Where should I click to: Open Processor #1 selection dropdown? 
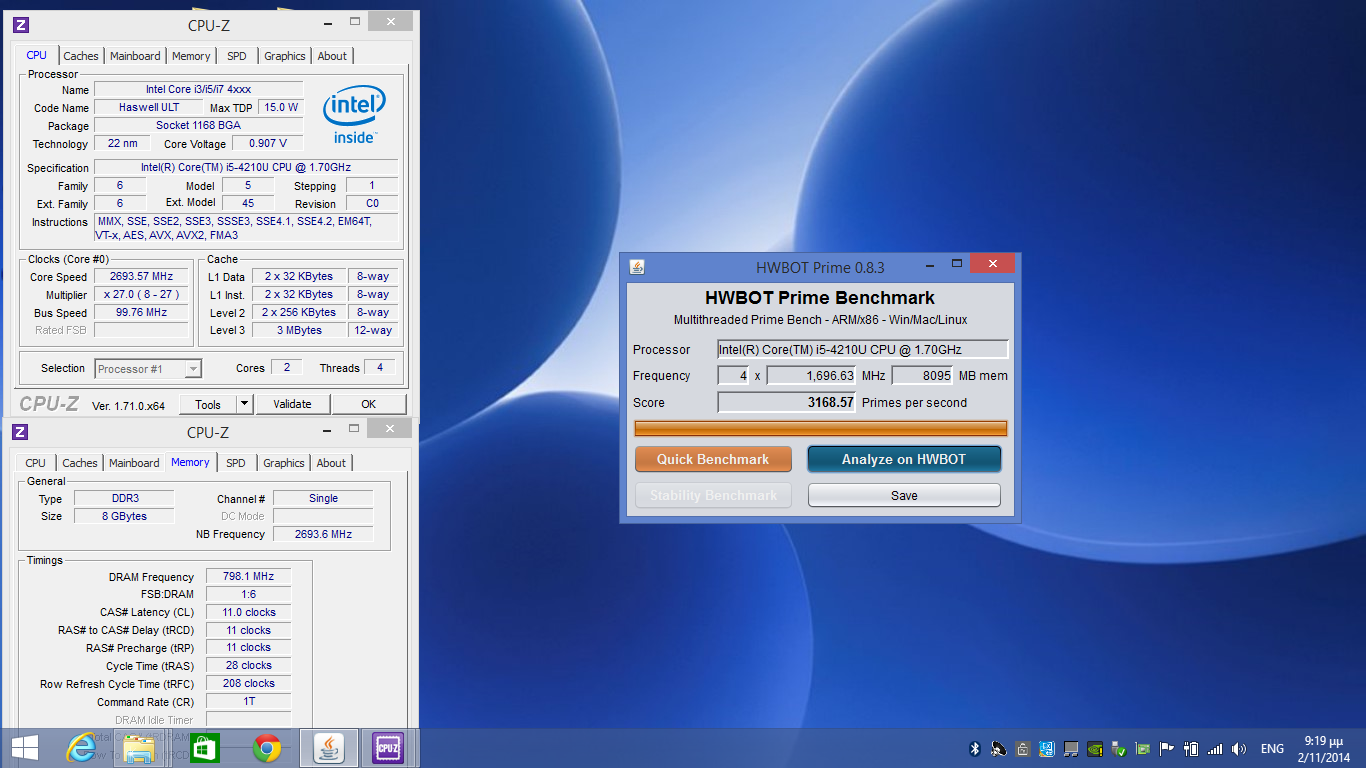pyautogui.click(x=148, y=369)
